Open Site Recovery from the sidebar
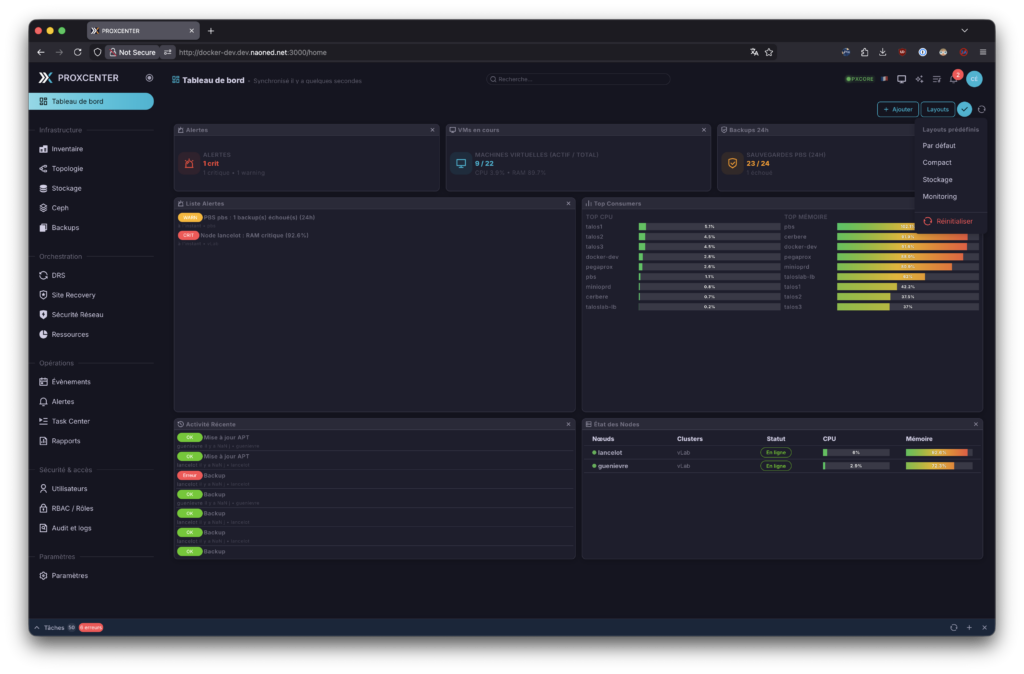1024x674 pixels. 73,295
